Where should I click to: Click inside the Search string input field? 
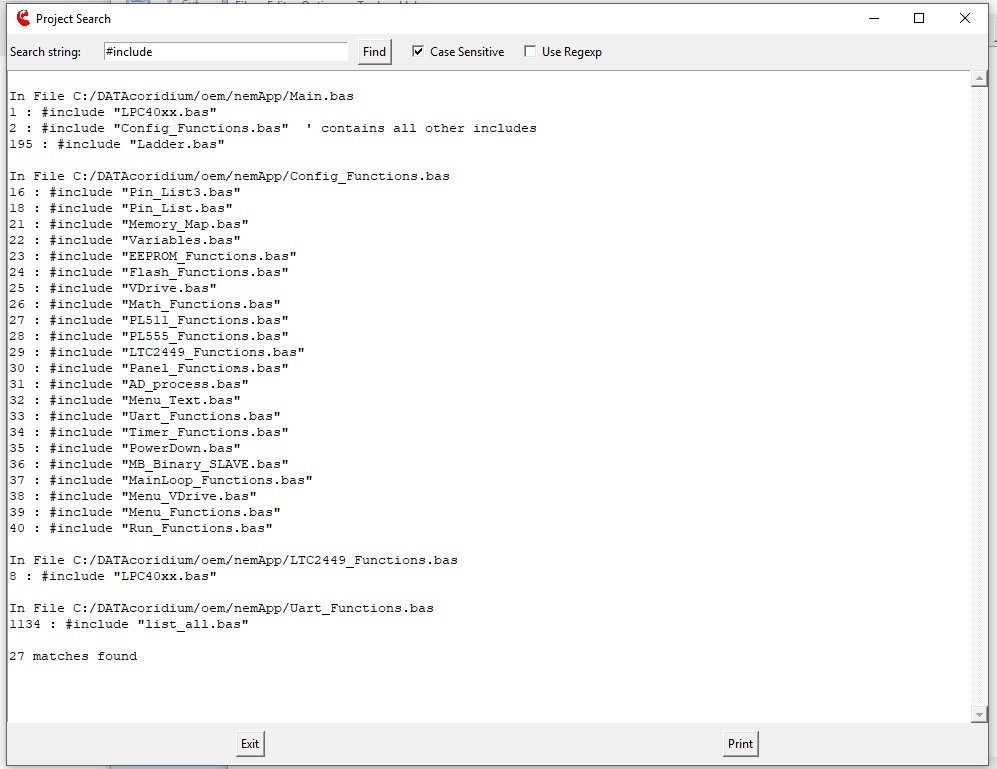point(225,51)
